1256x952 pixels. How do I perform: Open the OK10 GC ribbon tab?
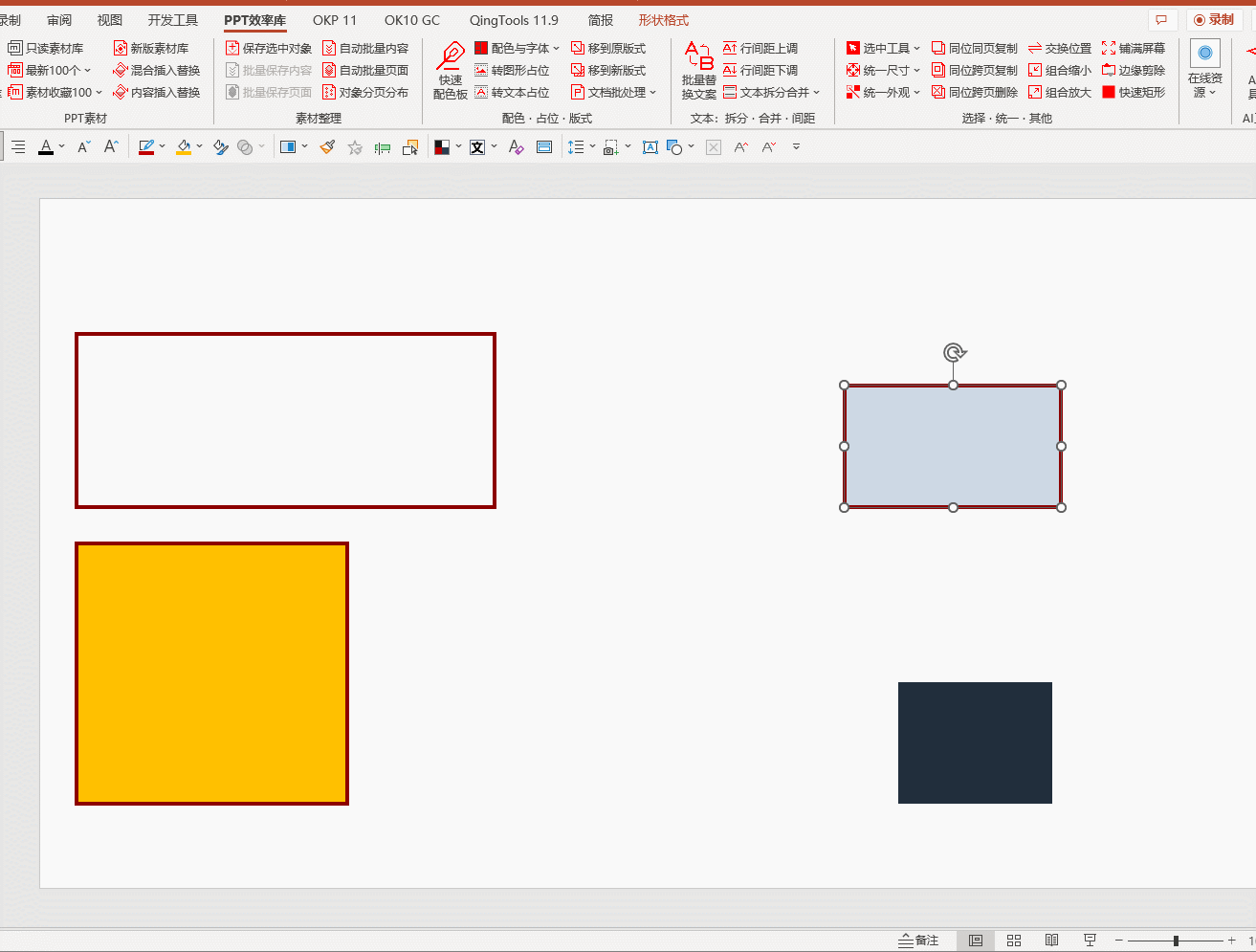412,20
